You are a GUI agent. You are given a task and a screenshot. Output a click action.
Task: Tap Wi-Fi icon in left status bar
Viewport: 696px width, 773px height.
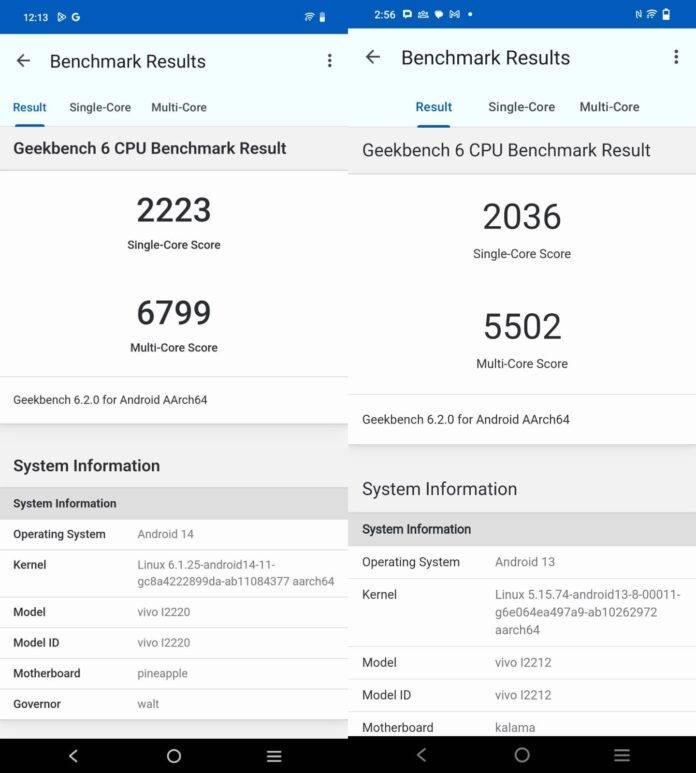309,17
